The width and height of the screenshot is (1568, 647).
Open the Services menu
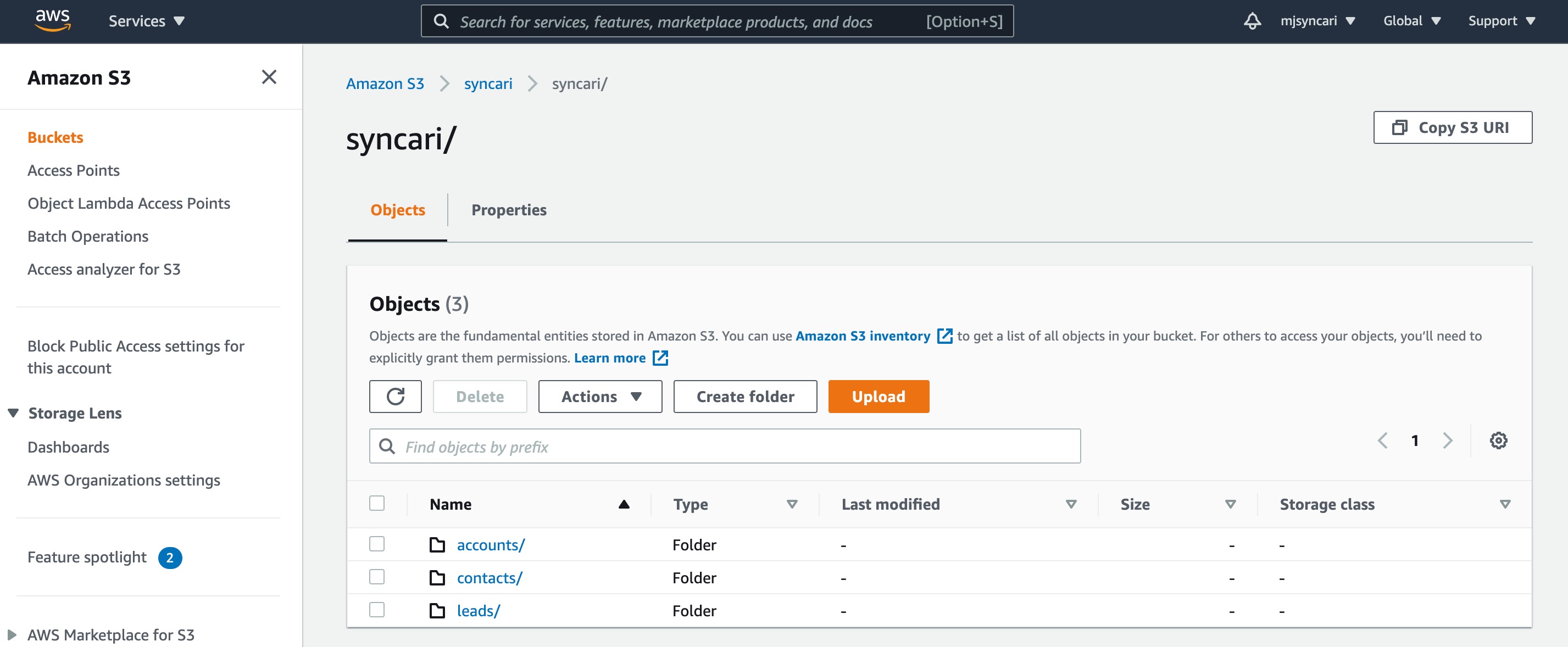pos(146,20)
